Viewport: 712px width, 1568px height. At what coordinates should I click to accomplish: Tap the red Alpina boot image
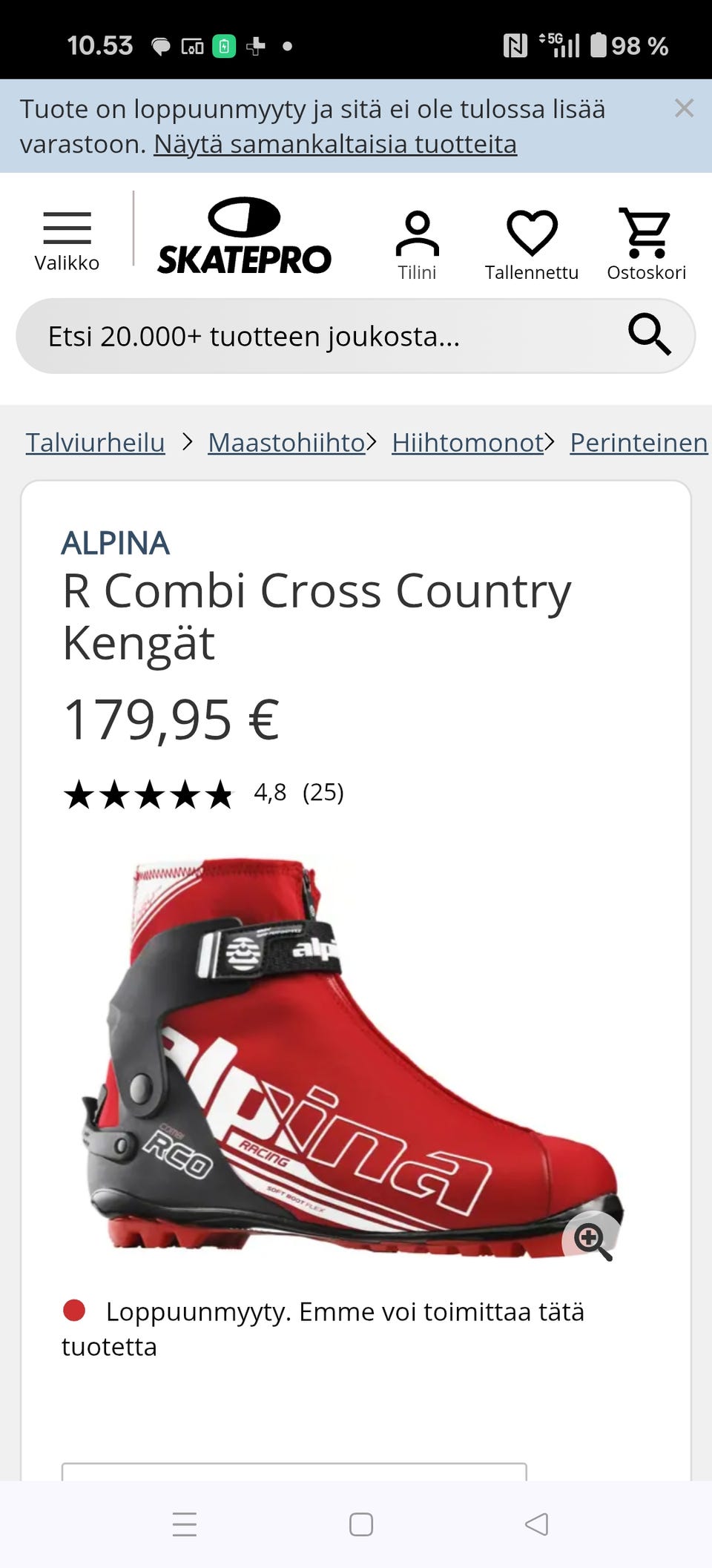pos(352,1058)
